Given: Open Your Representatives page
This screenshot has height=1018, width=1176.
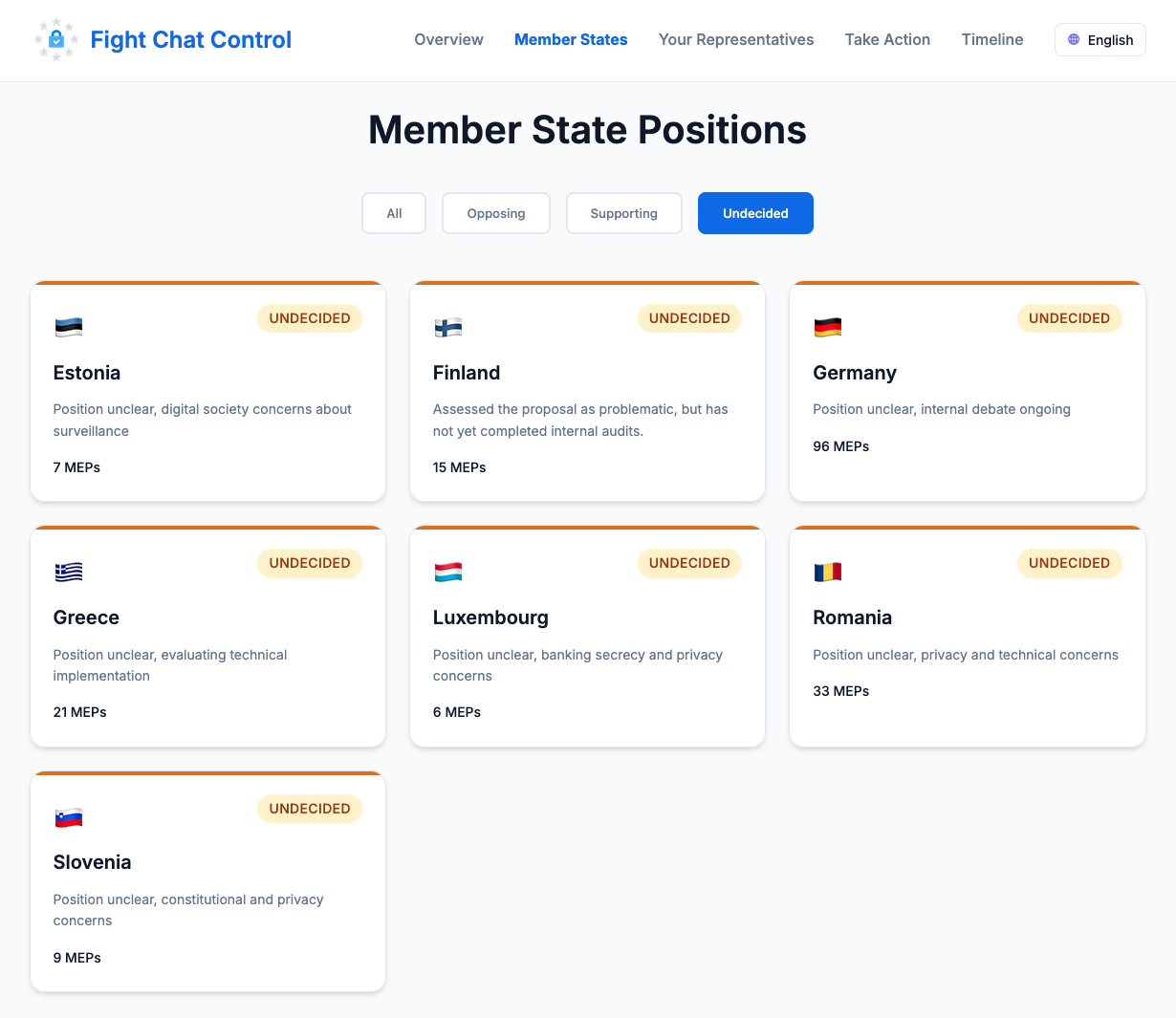Looking at the screenshot, I should [736, 40].
